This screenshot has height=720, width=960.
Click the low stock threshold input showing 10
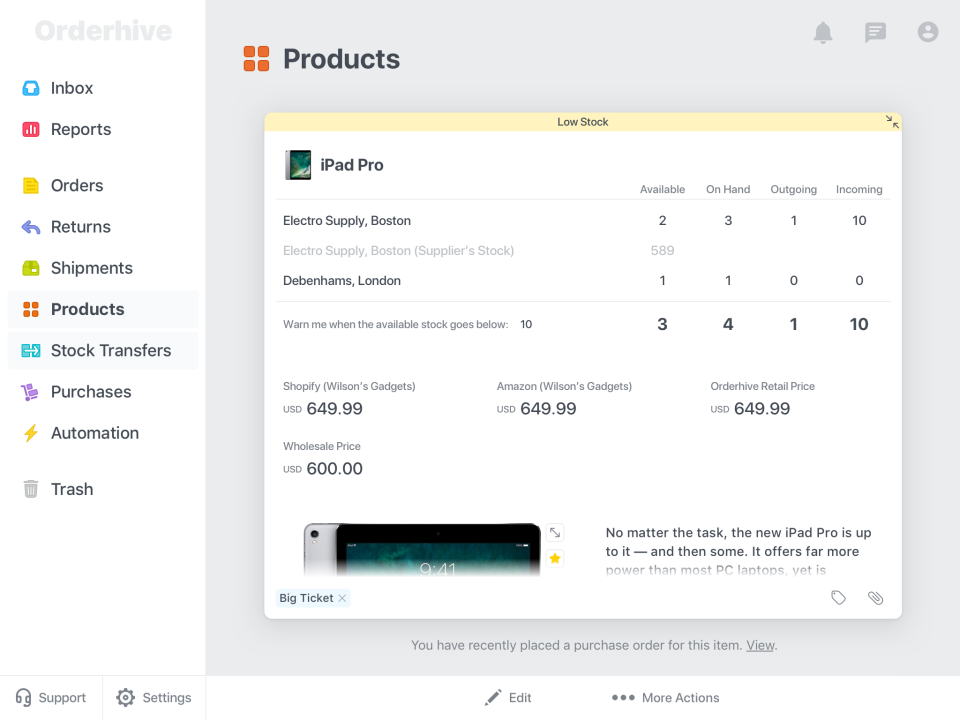click(525, 324)
